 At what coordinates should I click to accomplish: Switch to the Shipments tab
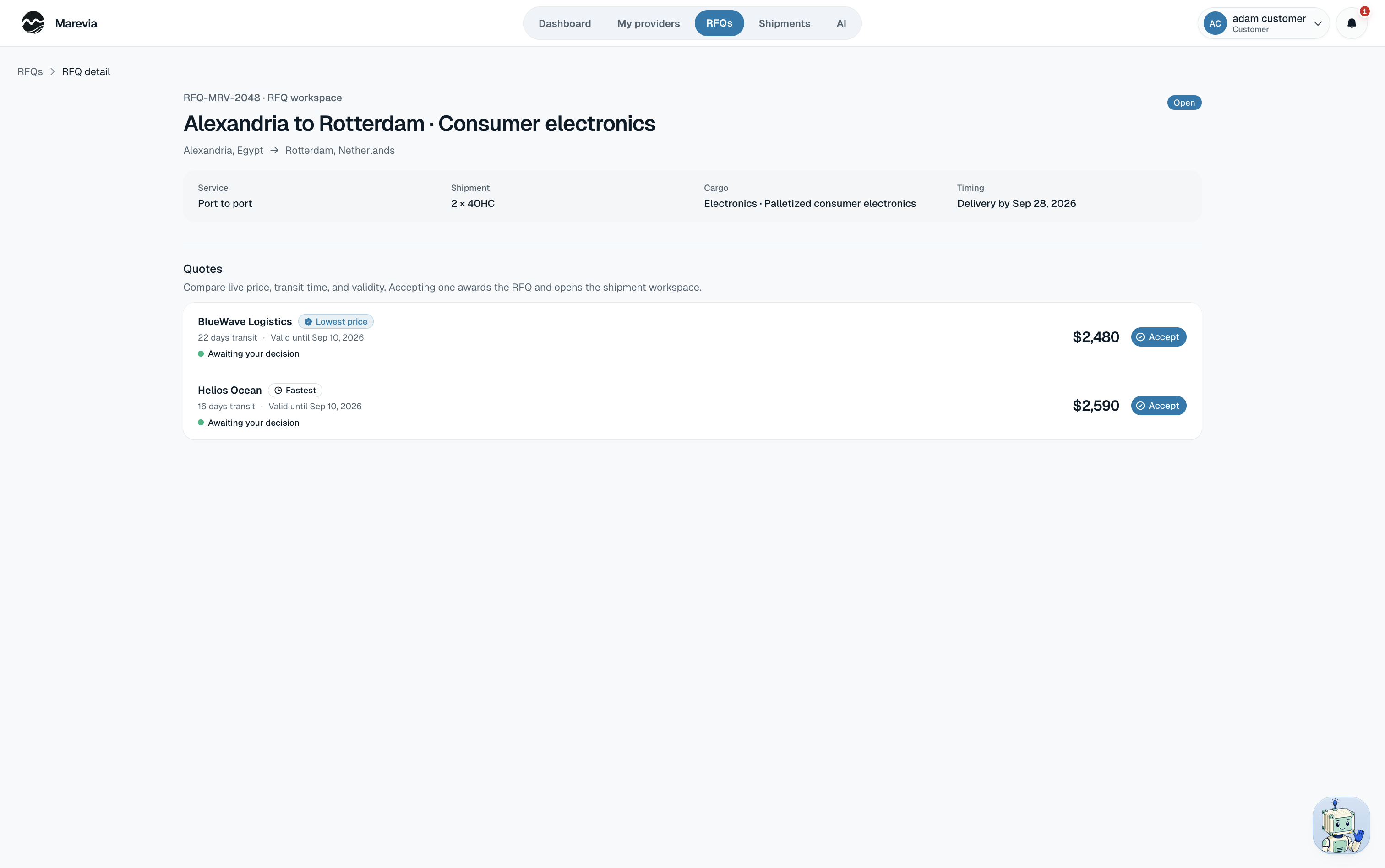coord(784,23)
